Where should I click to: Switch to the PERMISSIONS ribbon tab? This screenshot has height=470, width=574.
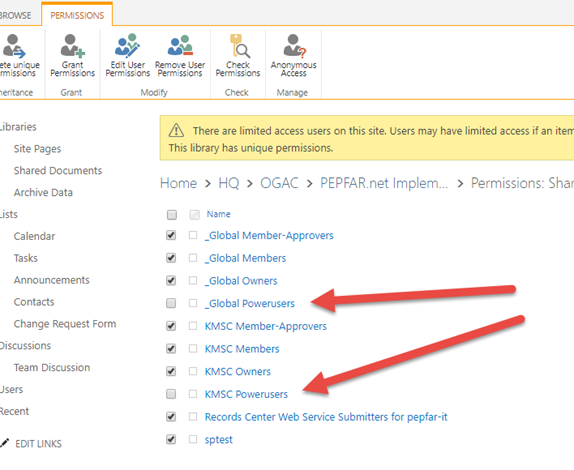[77, 15]
